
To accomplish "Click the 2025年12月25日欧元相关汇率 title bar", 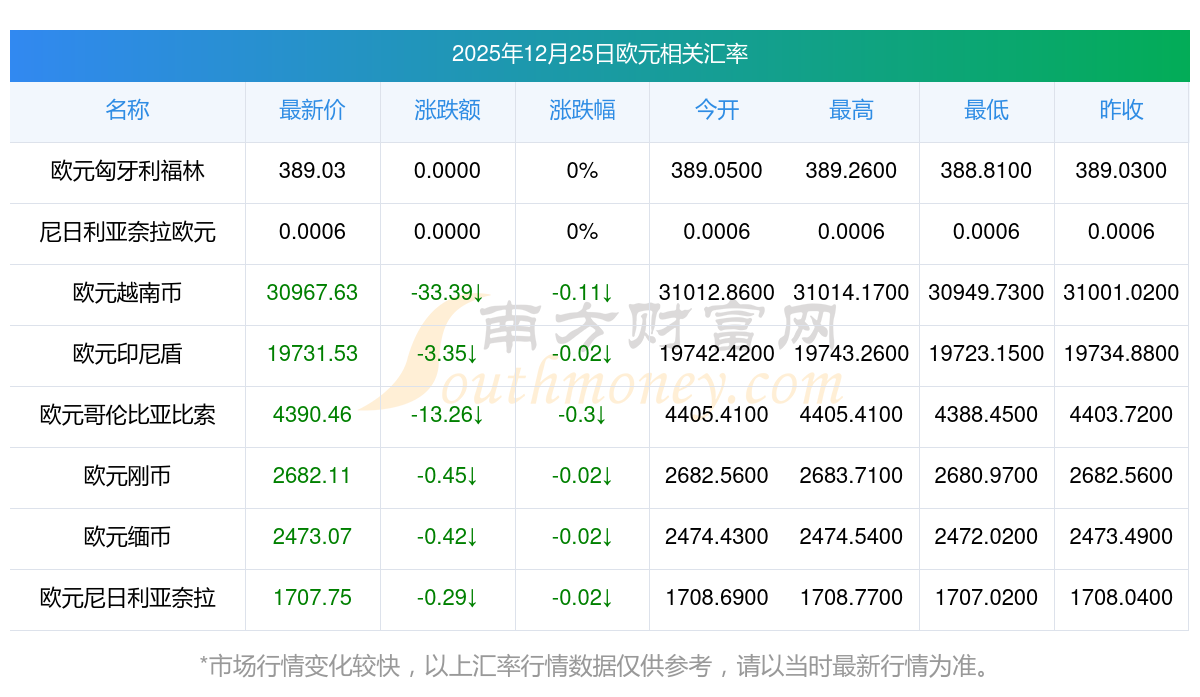I will point(600,54).
